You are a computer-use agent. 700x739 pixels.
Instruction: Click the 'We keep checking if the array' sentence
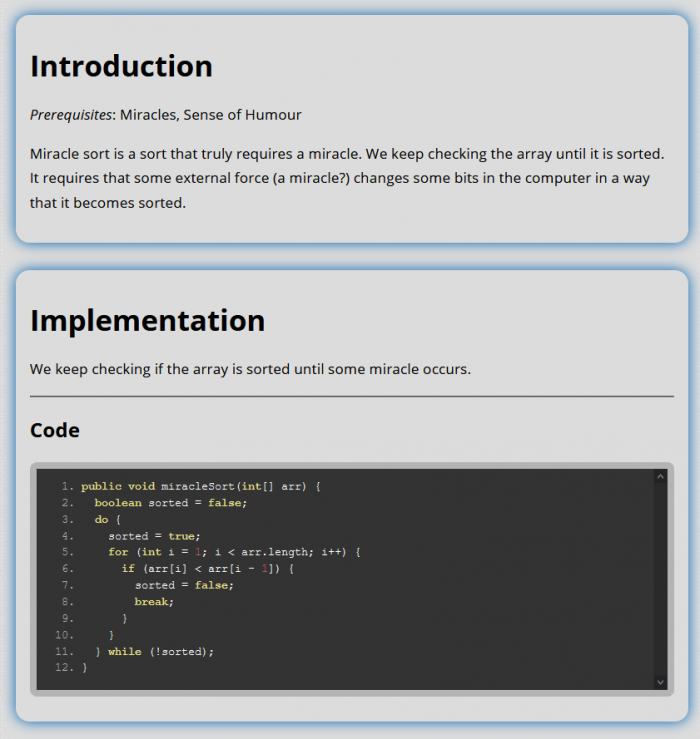click(250, 369)
